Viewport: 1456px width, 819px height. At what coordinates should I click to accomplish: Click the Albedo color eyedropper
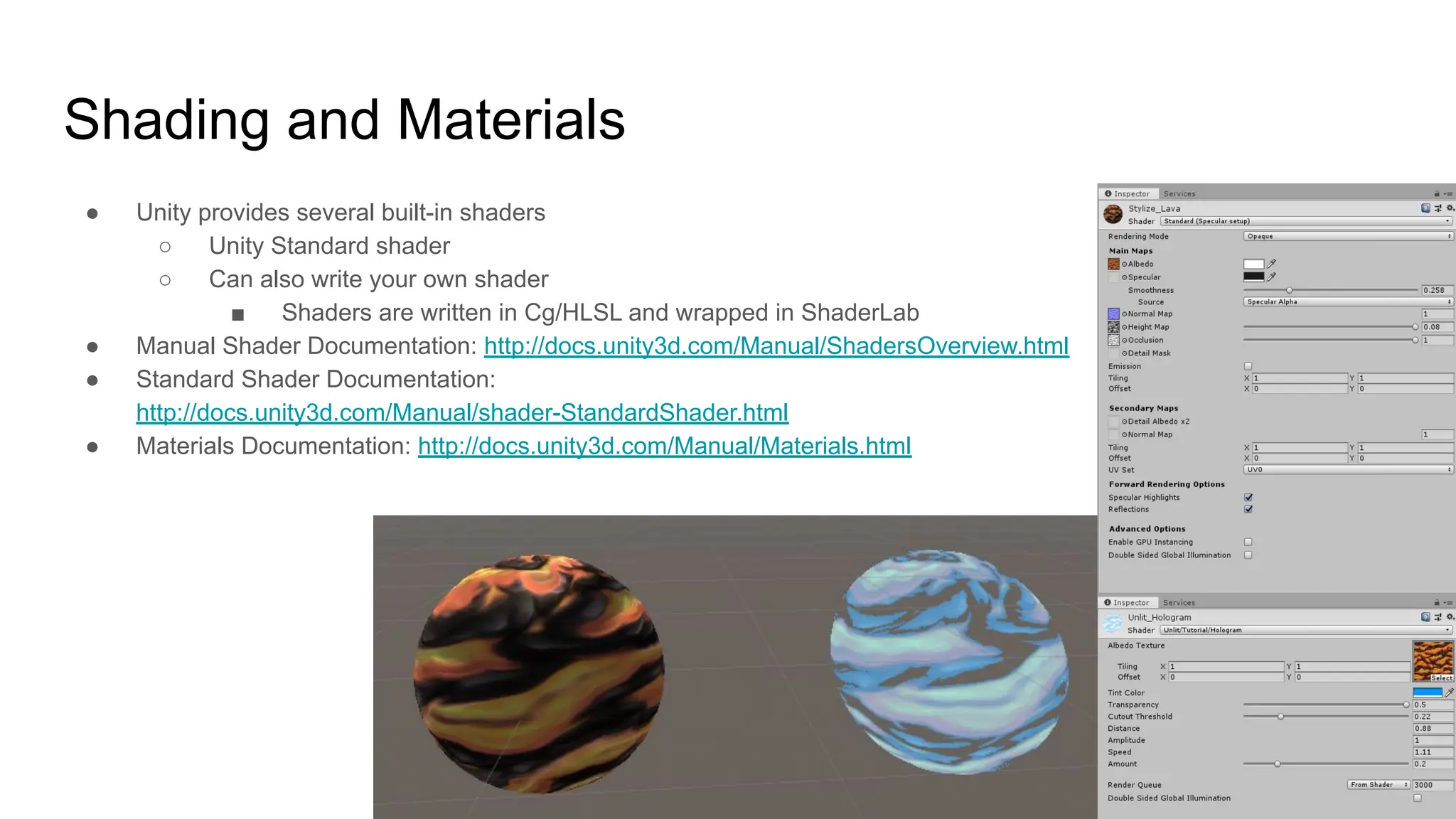[1272, 264]
